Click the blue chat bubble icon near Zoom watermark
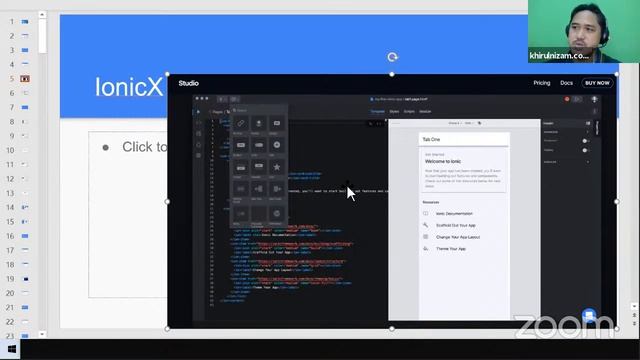640x360 pixels. (x=589, y=315)
